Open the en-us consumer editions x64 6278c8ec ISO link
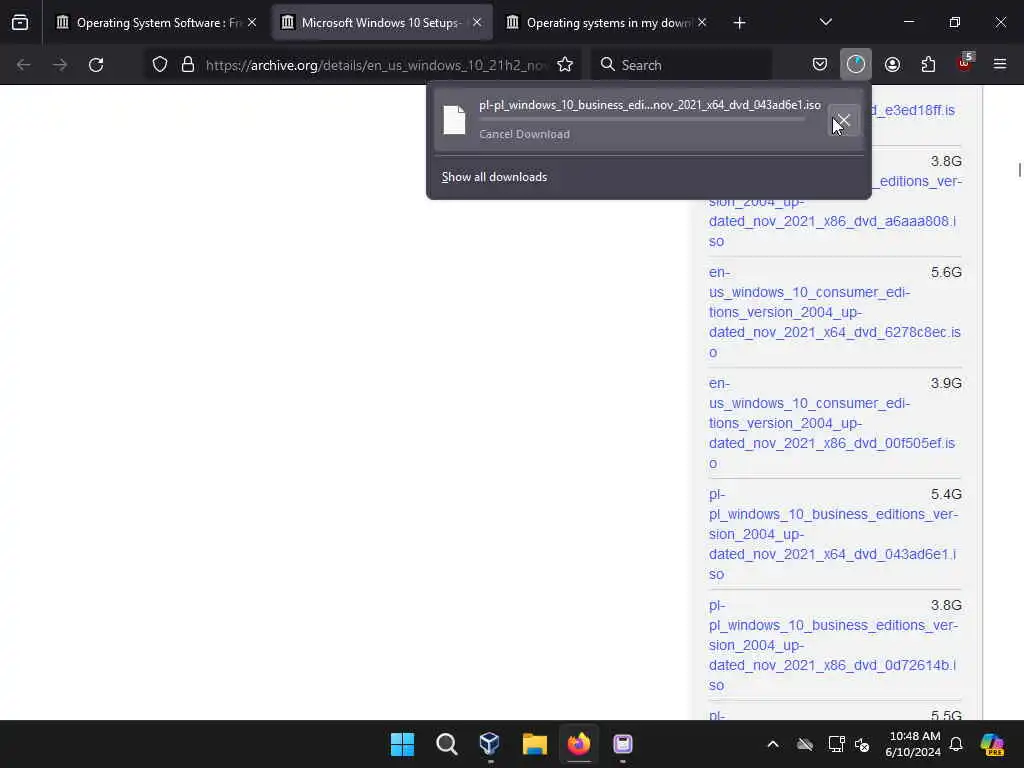This screenshot has height=768, width=1024. pos(835,312)
